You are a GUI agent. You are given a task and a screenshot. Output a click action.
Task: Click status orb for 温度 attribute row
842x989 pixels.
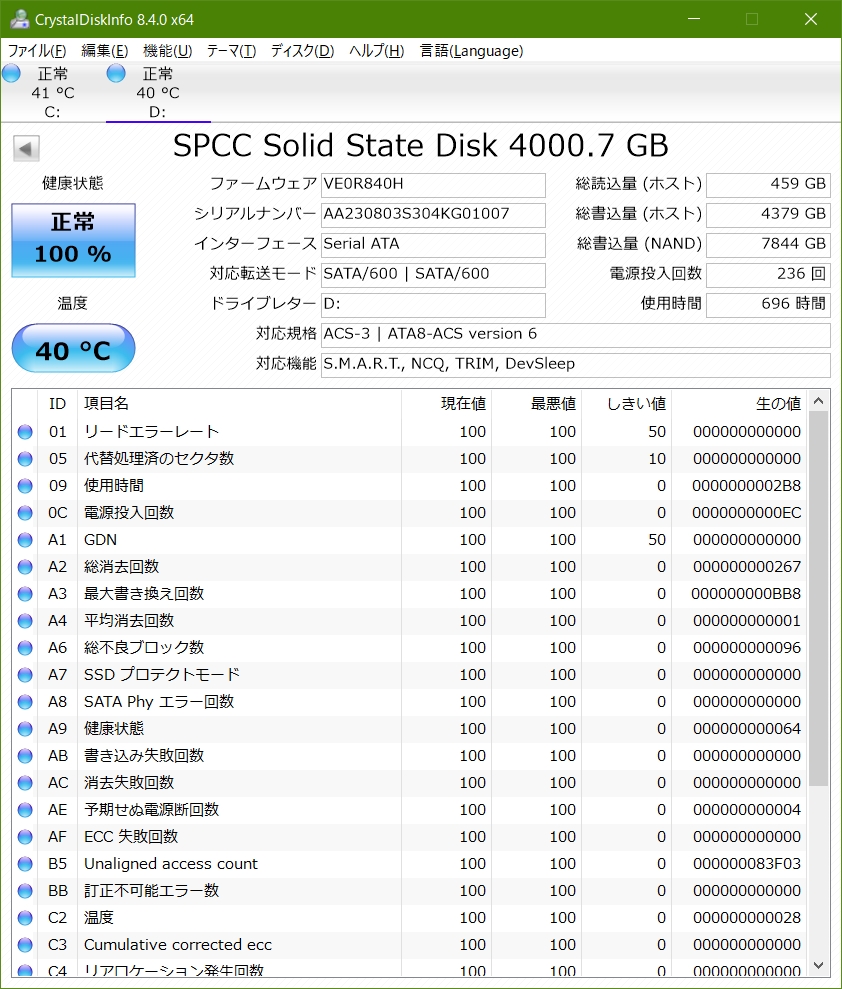pos(25,918)
